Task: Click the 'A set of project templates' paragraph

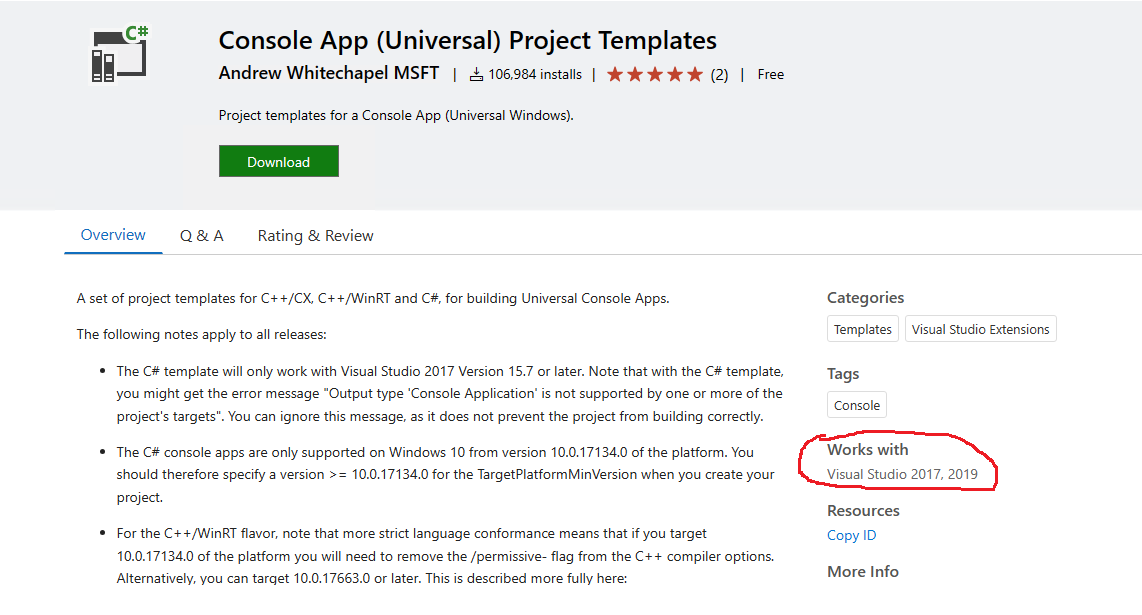Action: click(x=373, y=298)
